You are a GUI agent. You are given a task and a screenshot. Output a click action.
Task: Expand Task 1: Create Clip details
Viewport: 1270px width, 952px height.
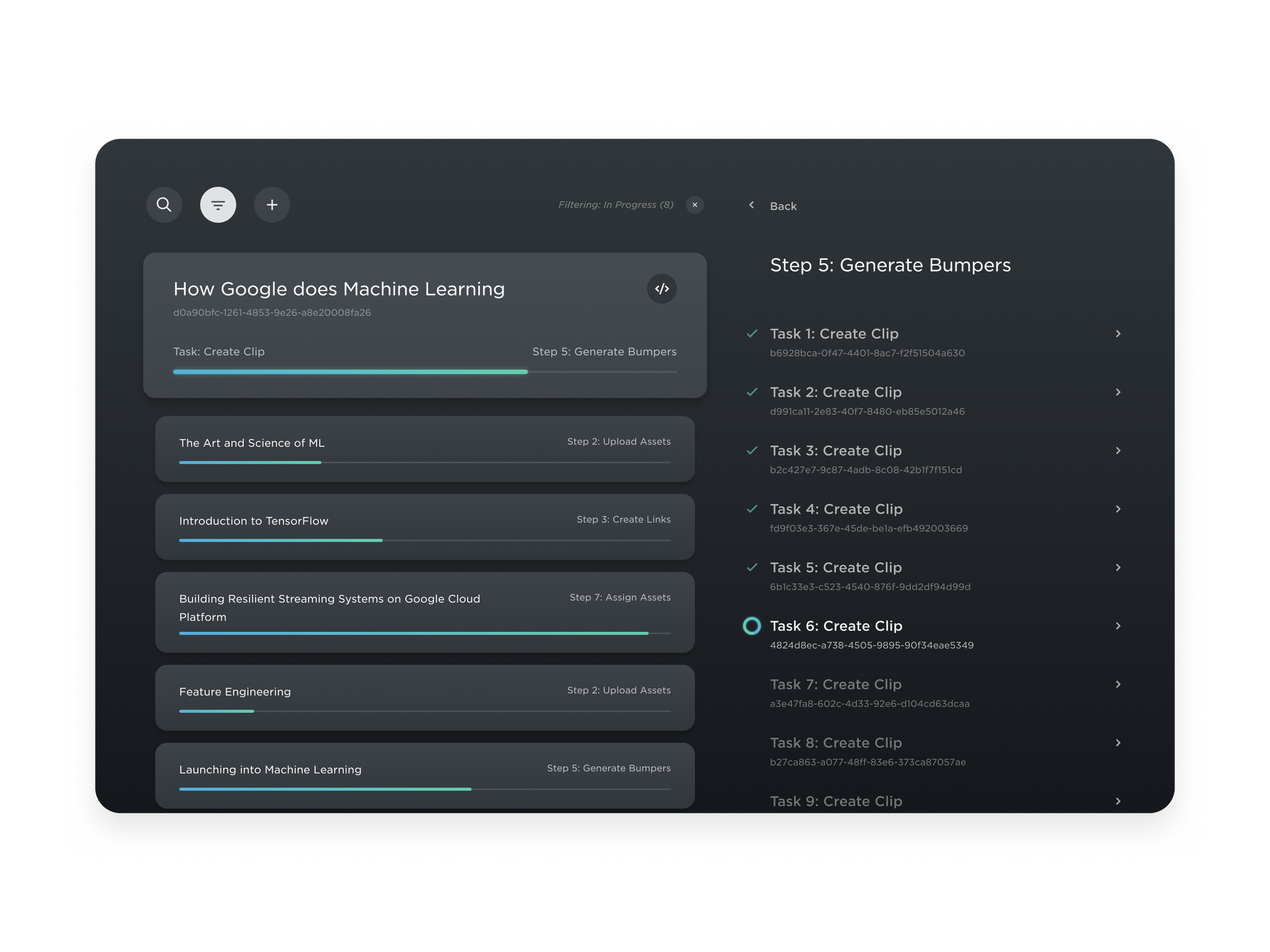tap(1119, 333)
